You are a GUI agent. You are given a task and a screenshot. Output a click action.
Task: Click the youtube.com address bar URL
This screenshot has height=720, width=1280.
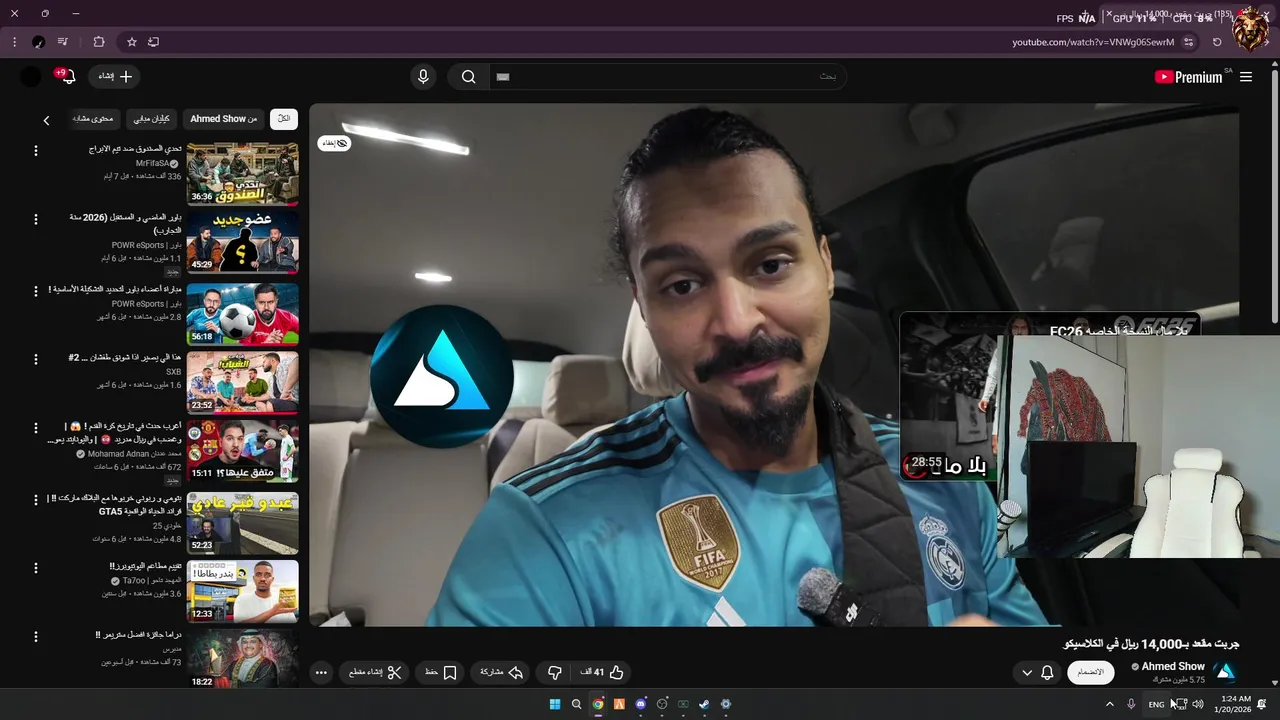(x=1092, y=42)
